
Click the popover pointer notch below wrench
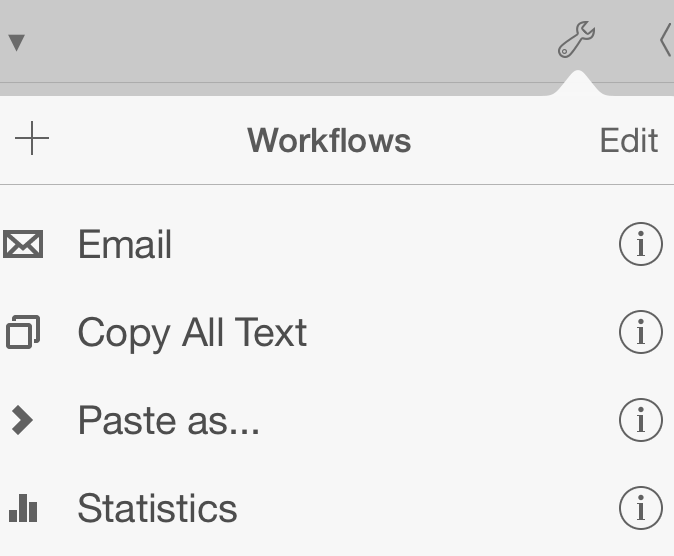(x=577, y=84)
